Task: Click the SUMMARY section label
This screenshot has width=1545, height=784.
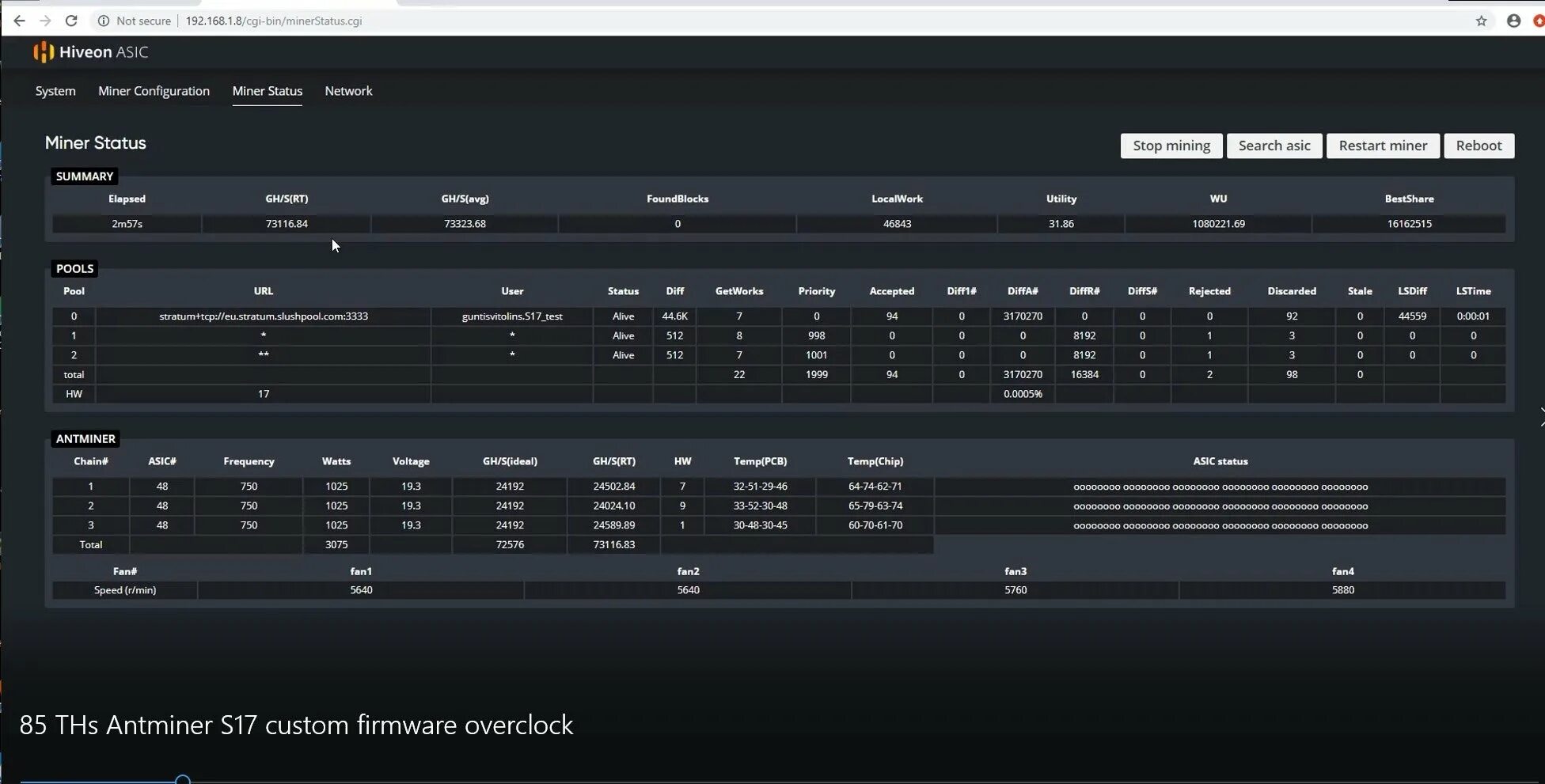Action: coord(85,176)
